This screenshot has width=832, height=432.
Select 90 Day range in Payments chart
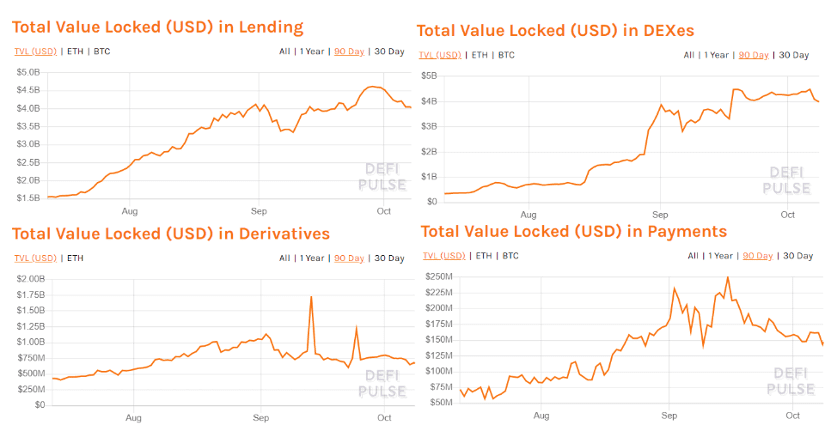(x=758, y=256)
